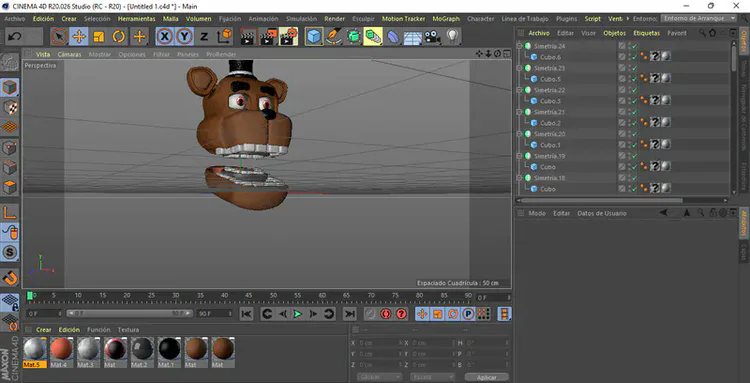Click the Aplicar button
Viewport: 750px width, 383px height.
(x=486, y=377)
